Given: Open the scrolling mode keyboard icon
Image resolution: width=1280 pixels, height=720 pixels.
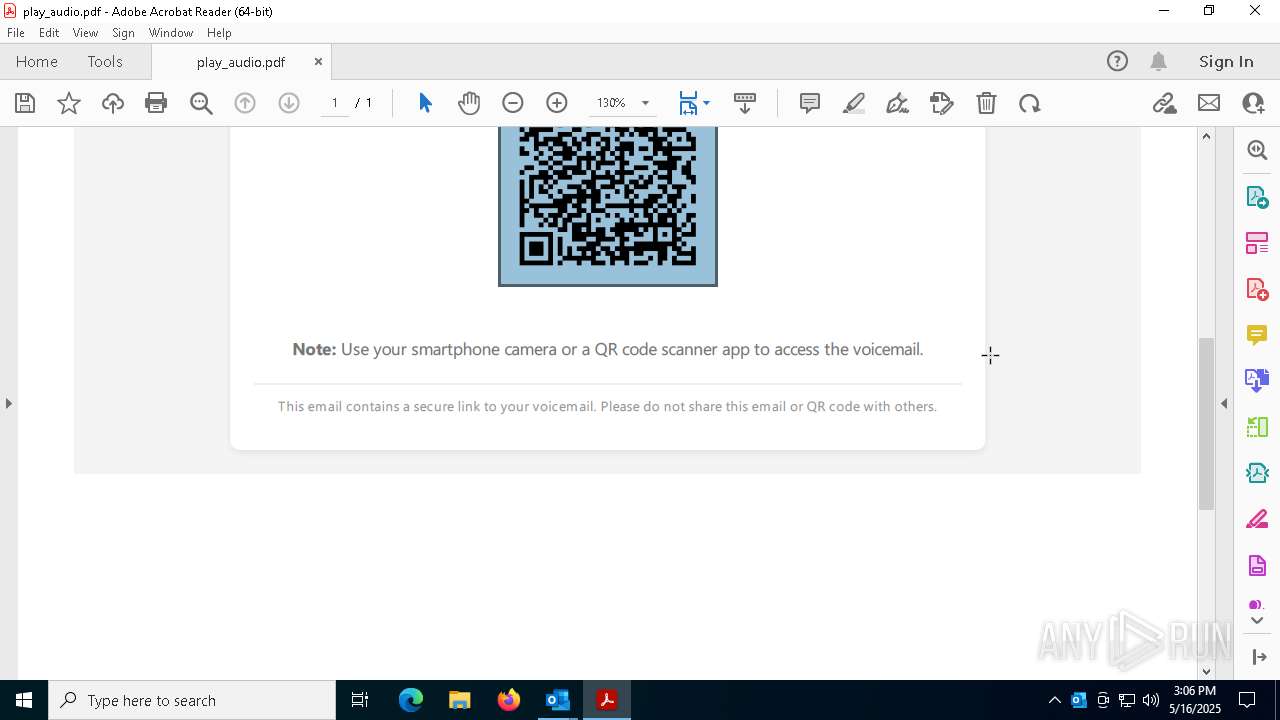Looking at the screenshot, I should [744, 103].
